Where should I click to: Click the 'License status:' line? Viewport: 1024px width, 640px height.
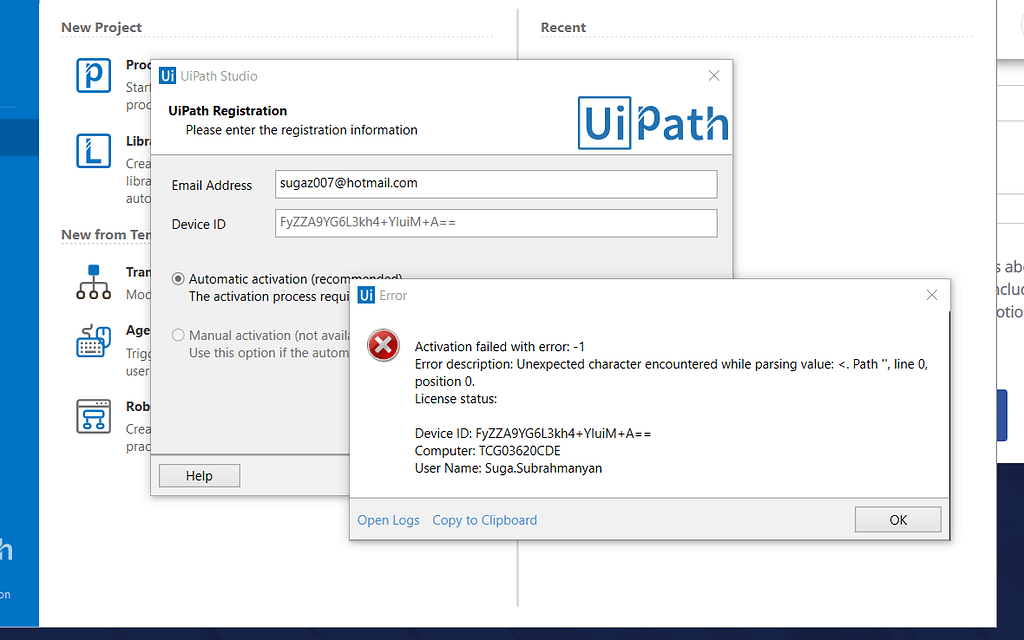456,399
